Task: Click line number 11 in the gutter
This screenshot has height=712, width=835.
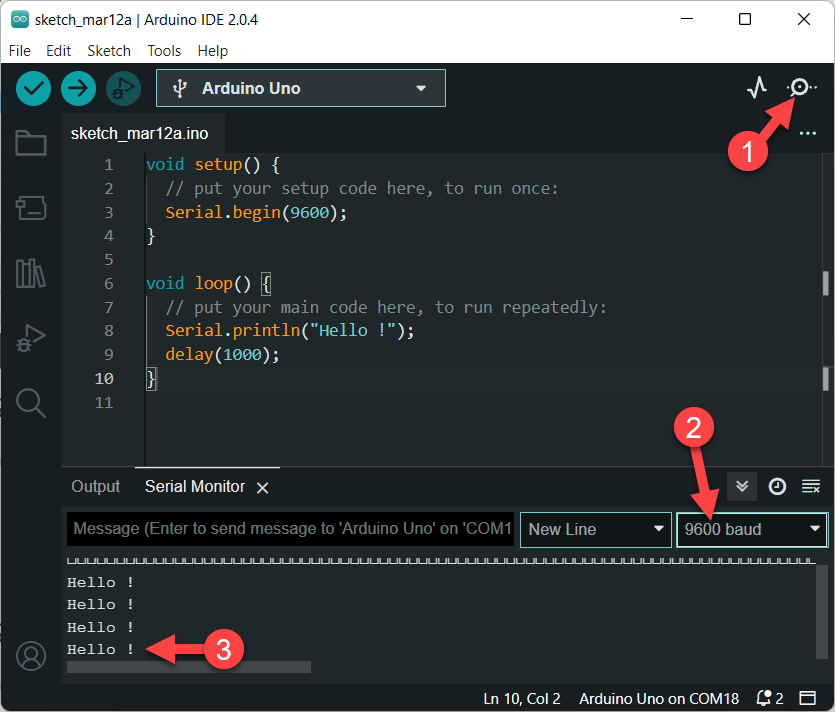Action: (x=104, y=403)
